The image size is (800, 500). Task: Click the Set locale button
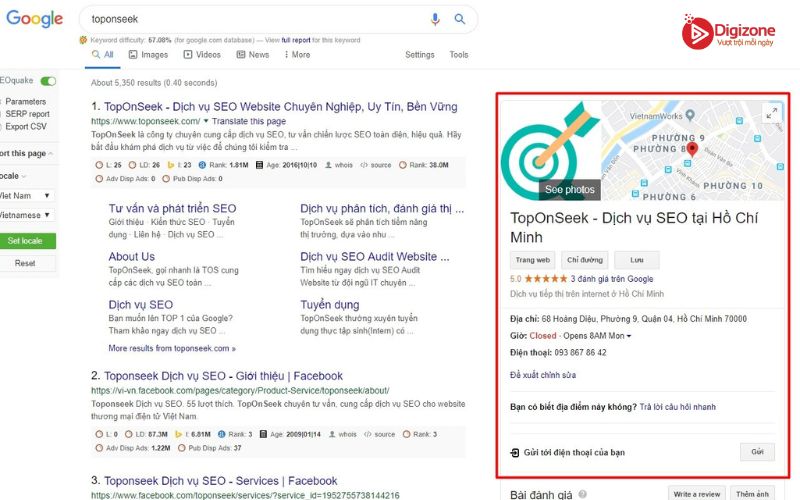coord(27,241)
